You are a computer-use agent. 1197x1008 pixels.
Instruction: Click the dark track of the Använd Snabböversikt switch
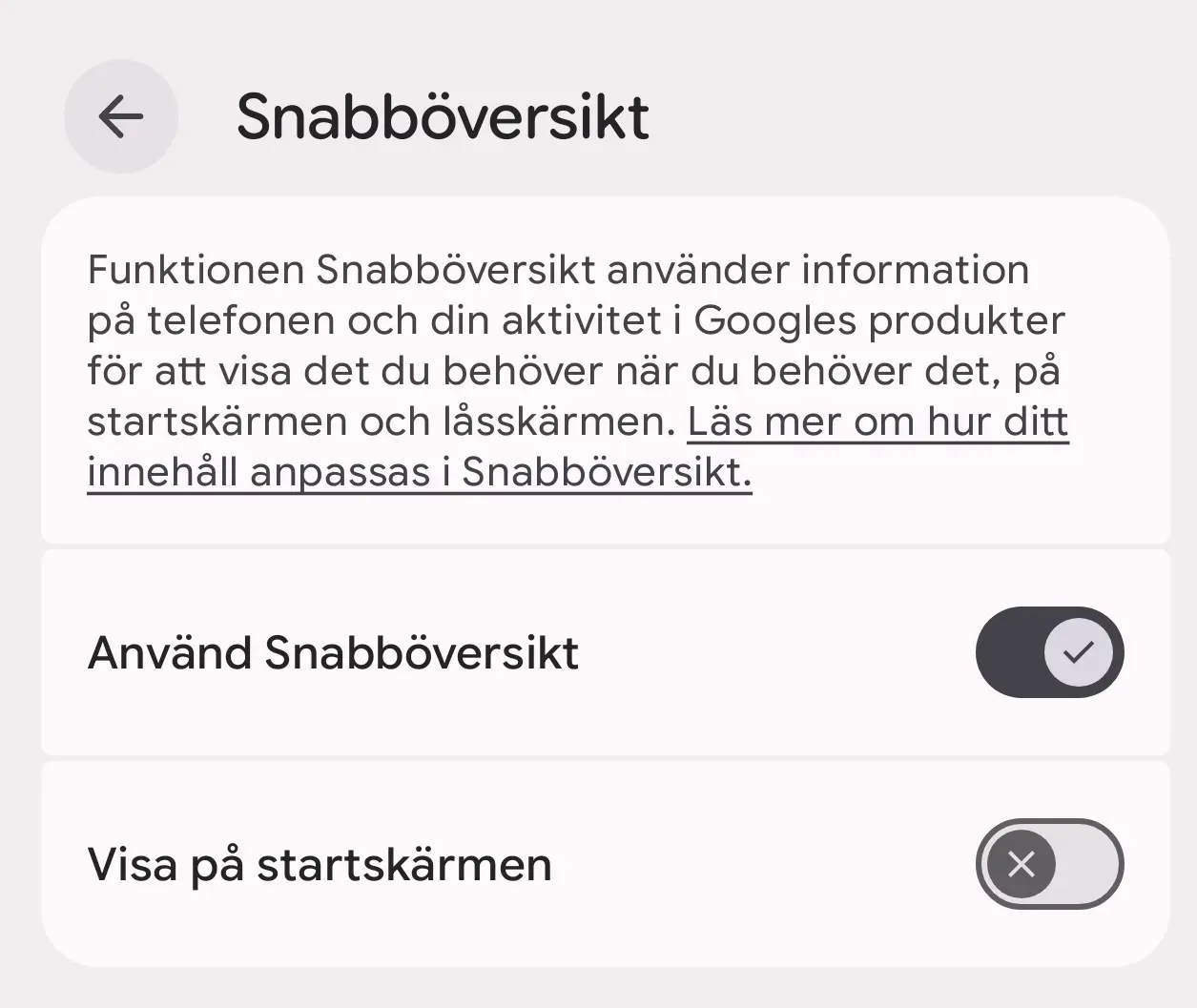[1008, 652]
